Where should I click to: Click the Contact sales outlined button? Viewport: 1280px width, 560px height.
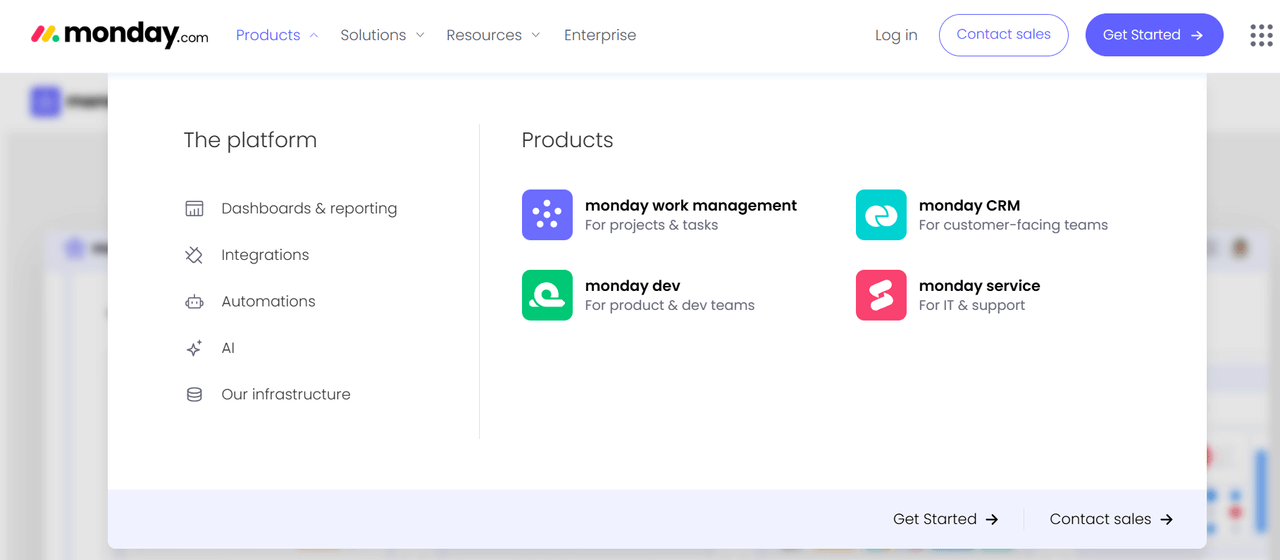1004,35
